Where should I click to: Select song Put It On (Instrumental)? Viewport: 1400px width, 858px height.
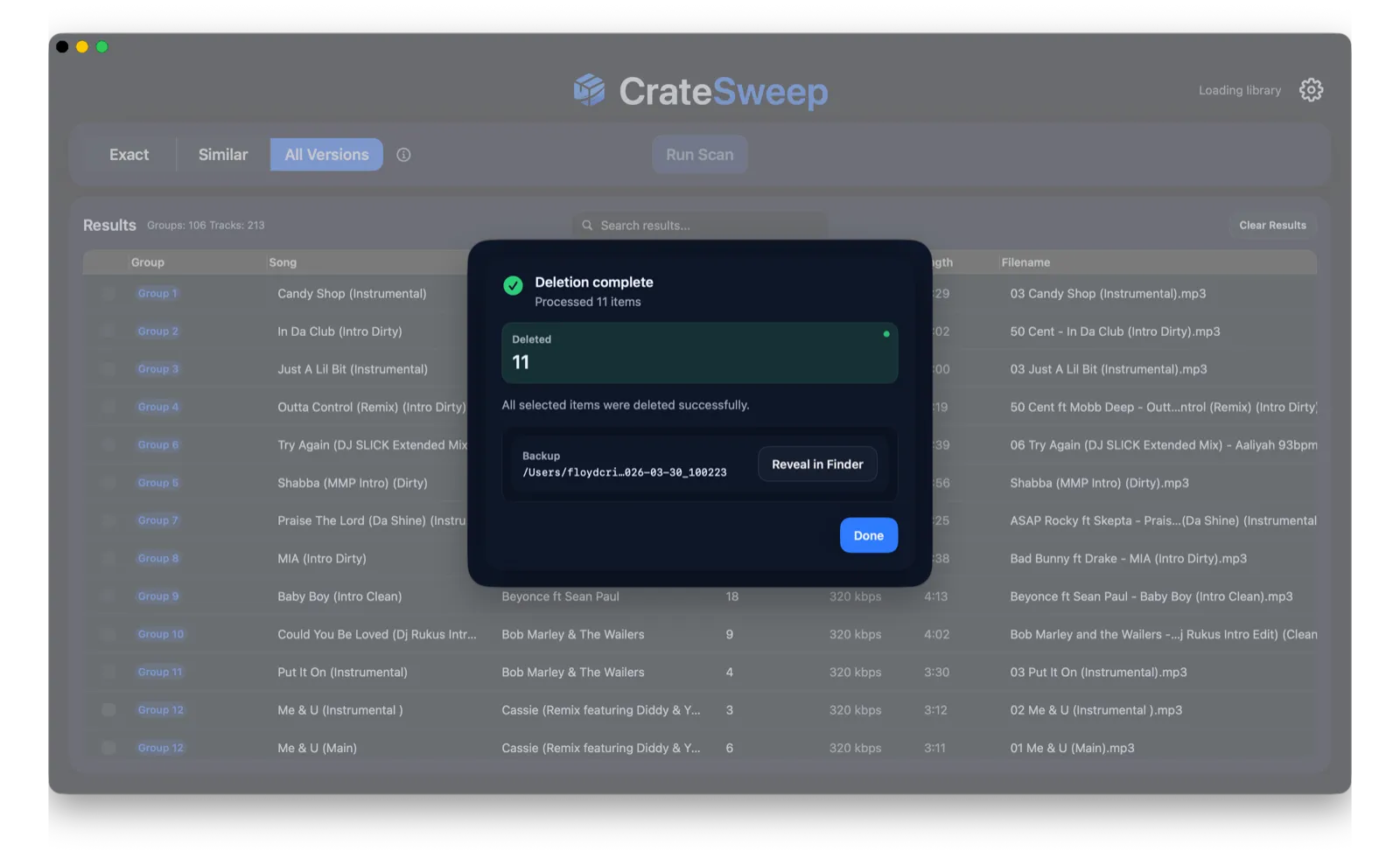point(342,672)
